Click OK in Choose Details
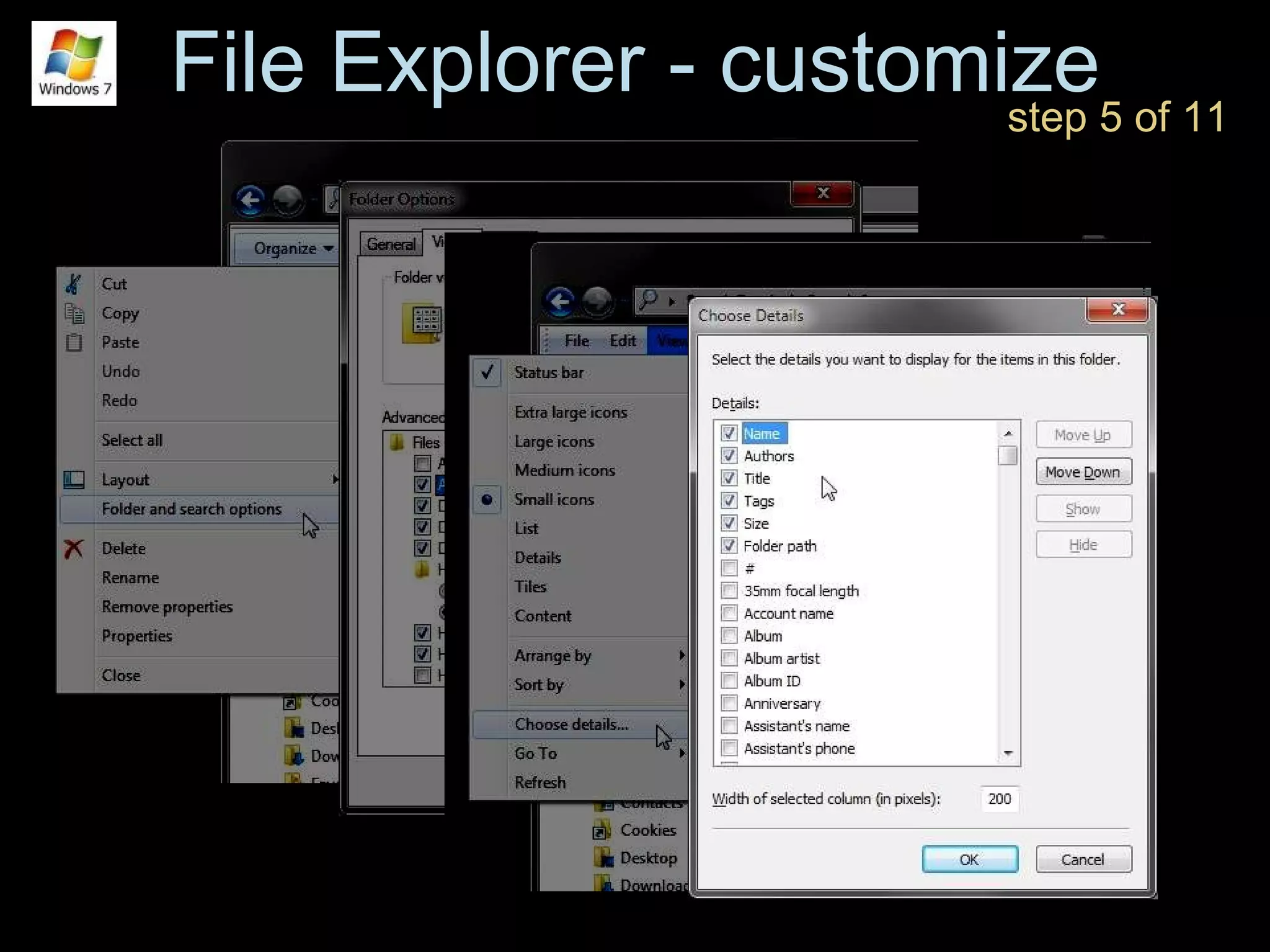Screen dimensions: 1270x952 970,859
